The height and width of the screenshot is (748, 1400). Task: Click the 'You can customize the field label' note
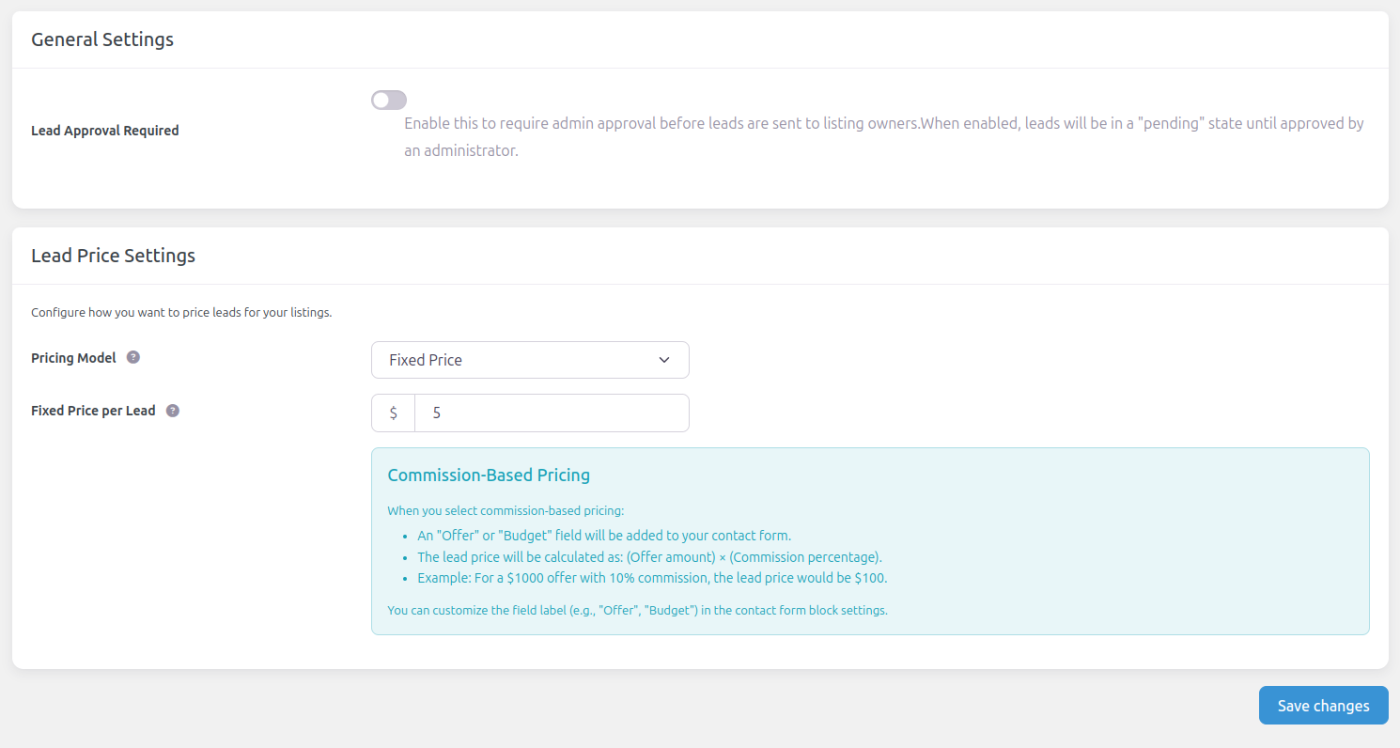pos(637,609)
